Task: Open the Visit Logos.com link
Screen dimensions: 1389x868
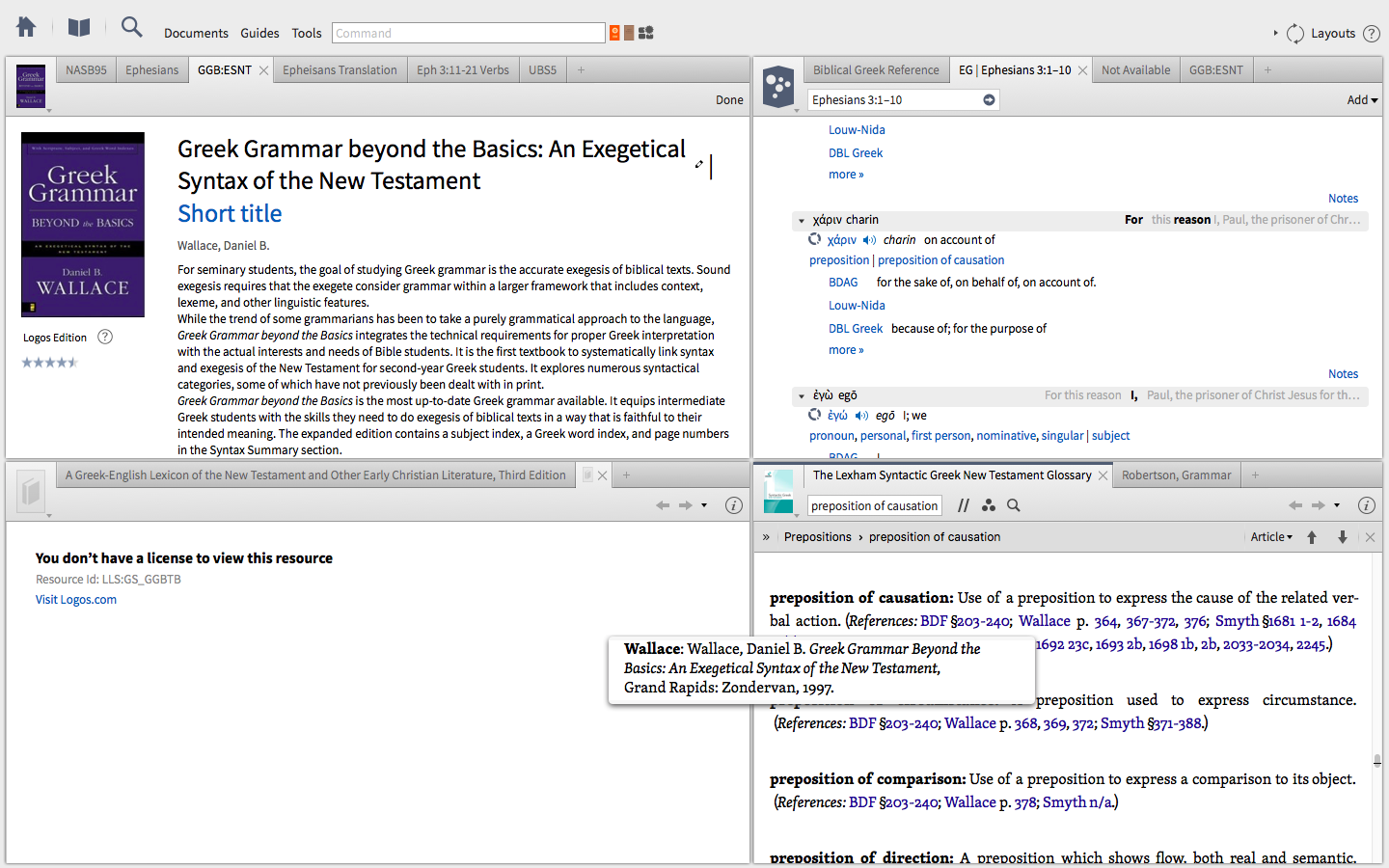Action: pyautogui.click(x=76, y=600)
